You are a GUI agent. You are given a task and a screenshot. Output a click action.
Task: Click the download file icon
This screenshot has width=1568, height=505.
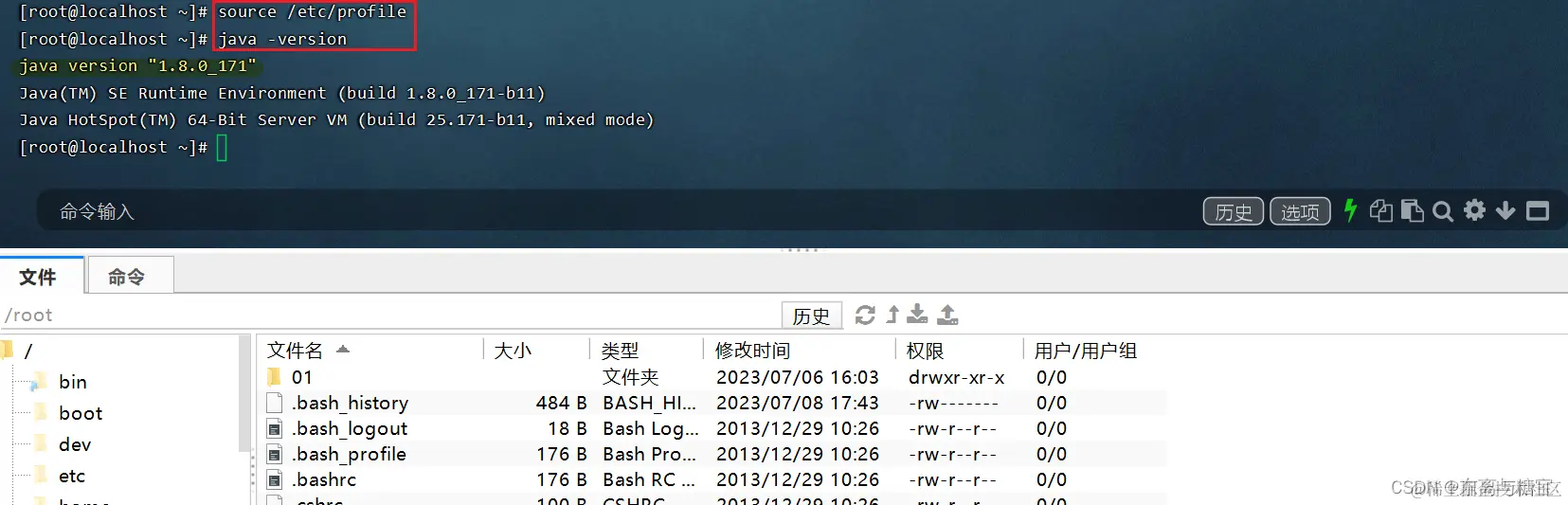coord(917,314)
